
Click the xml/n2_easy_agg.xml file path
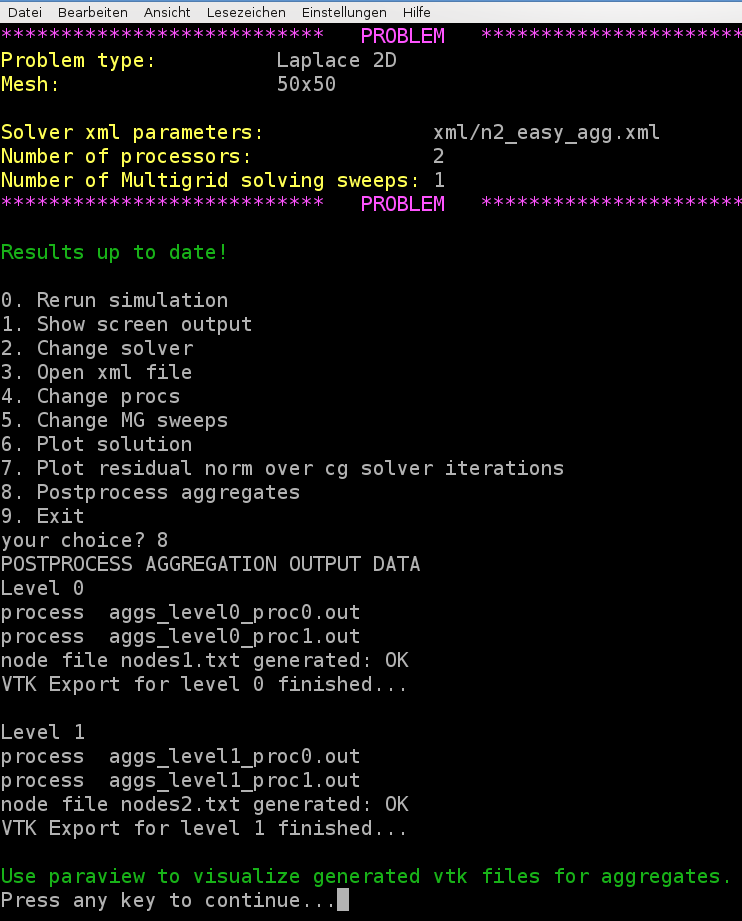pyautogui.click(x=546, y=132)
